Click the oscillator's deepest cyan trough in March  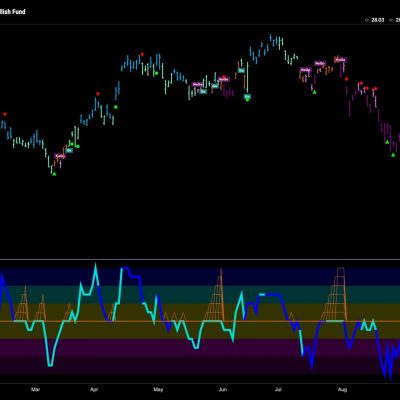click(x=50, y=365)
